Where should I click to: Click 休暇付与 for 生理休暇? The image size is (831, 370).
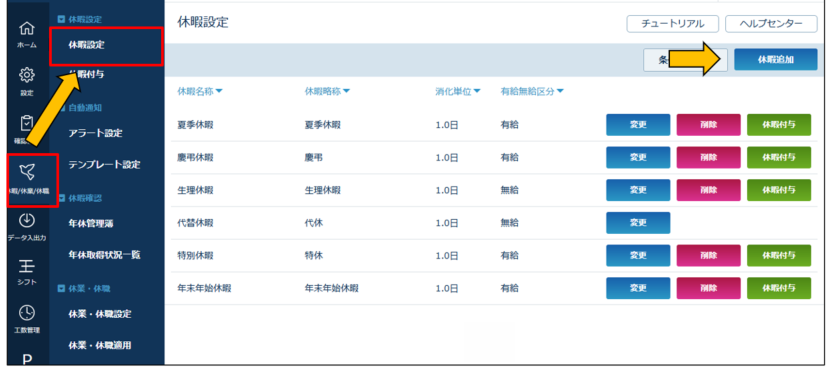pyautogui.click(x=779, y=190)
